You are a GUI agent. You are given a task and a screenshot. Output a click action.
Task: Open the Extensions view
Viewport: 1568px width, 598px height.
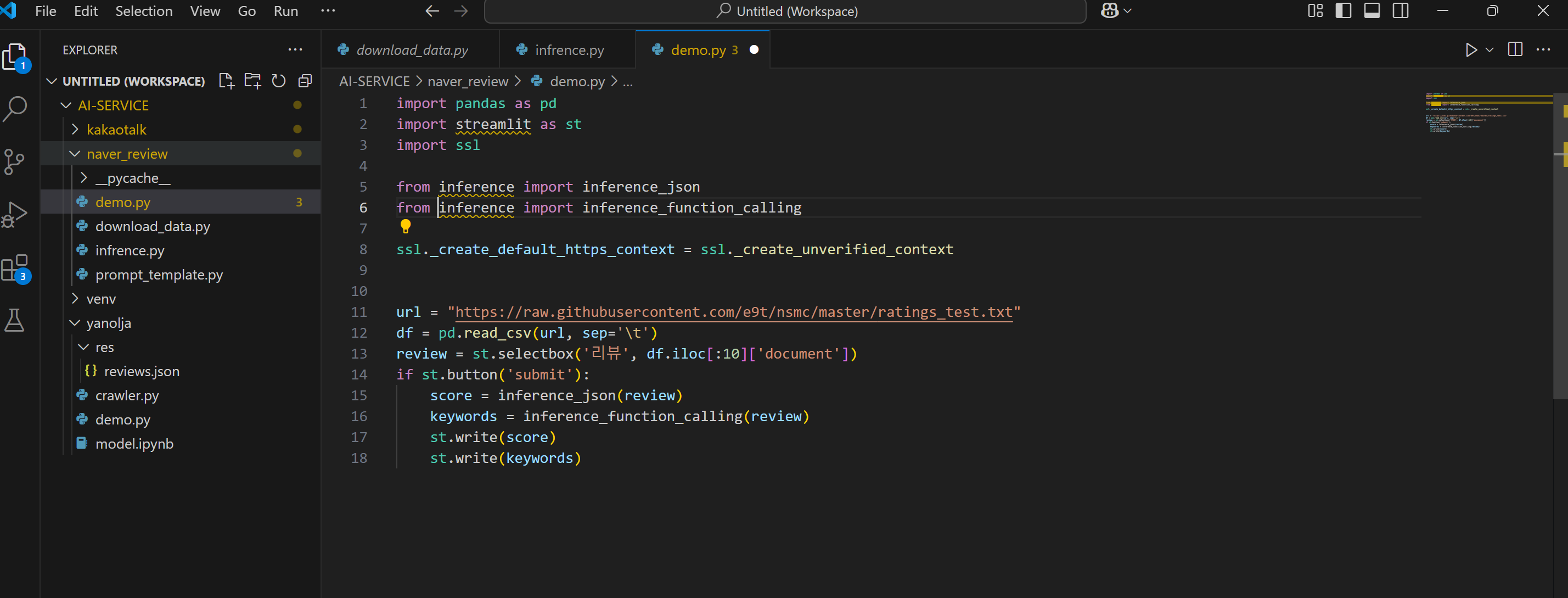click(x=15, y=267)
